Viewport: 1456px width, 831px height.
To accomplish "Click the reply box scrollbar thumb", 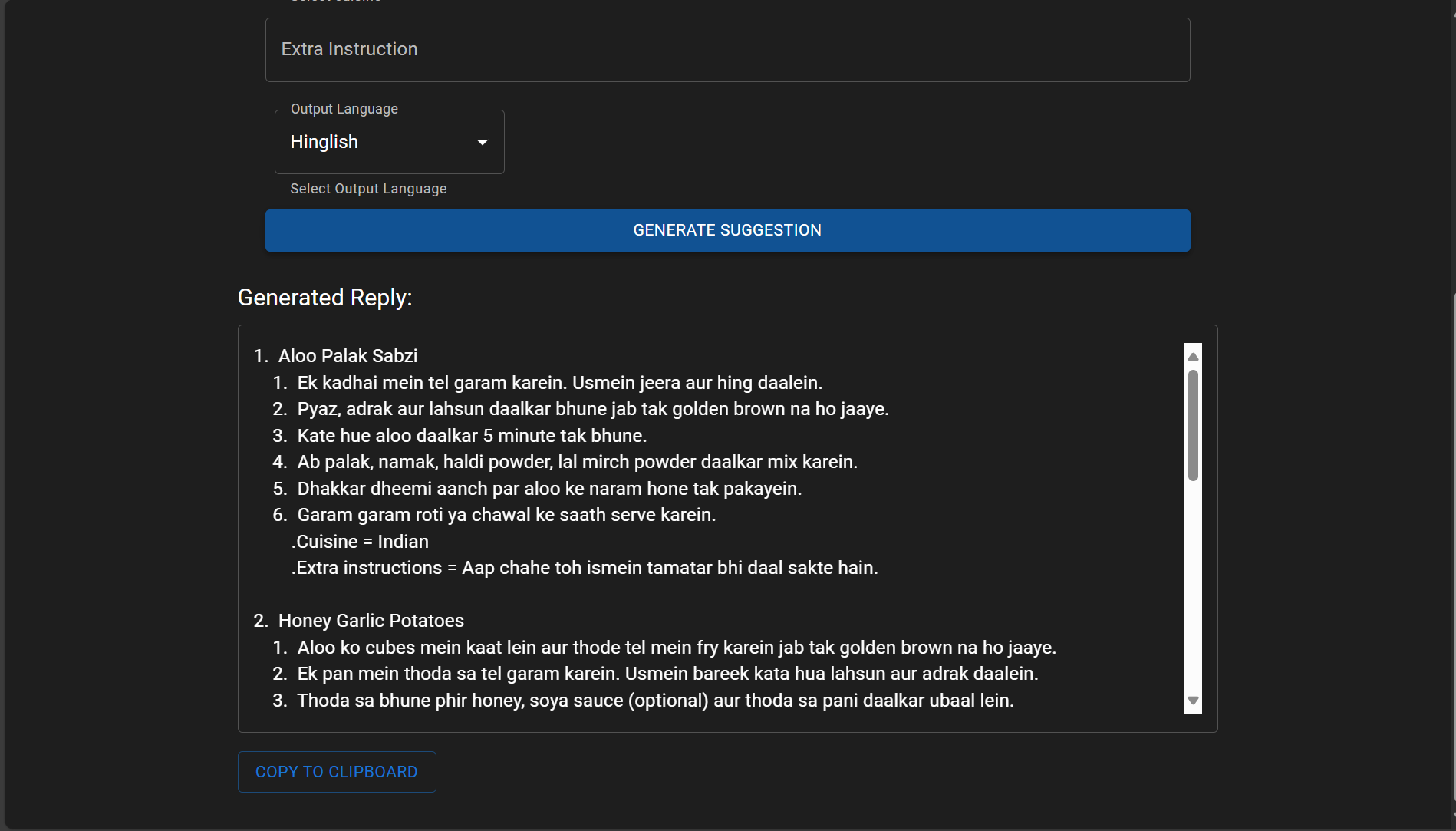I will 1193,426.
